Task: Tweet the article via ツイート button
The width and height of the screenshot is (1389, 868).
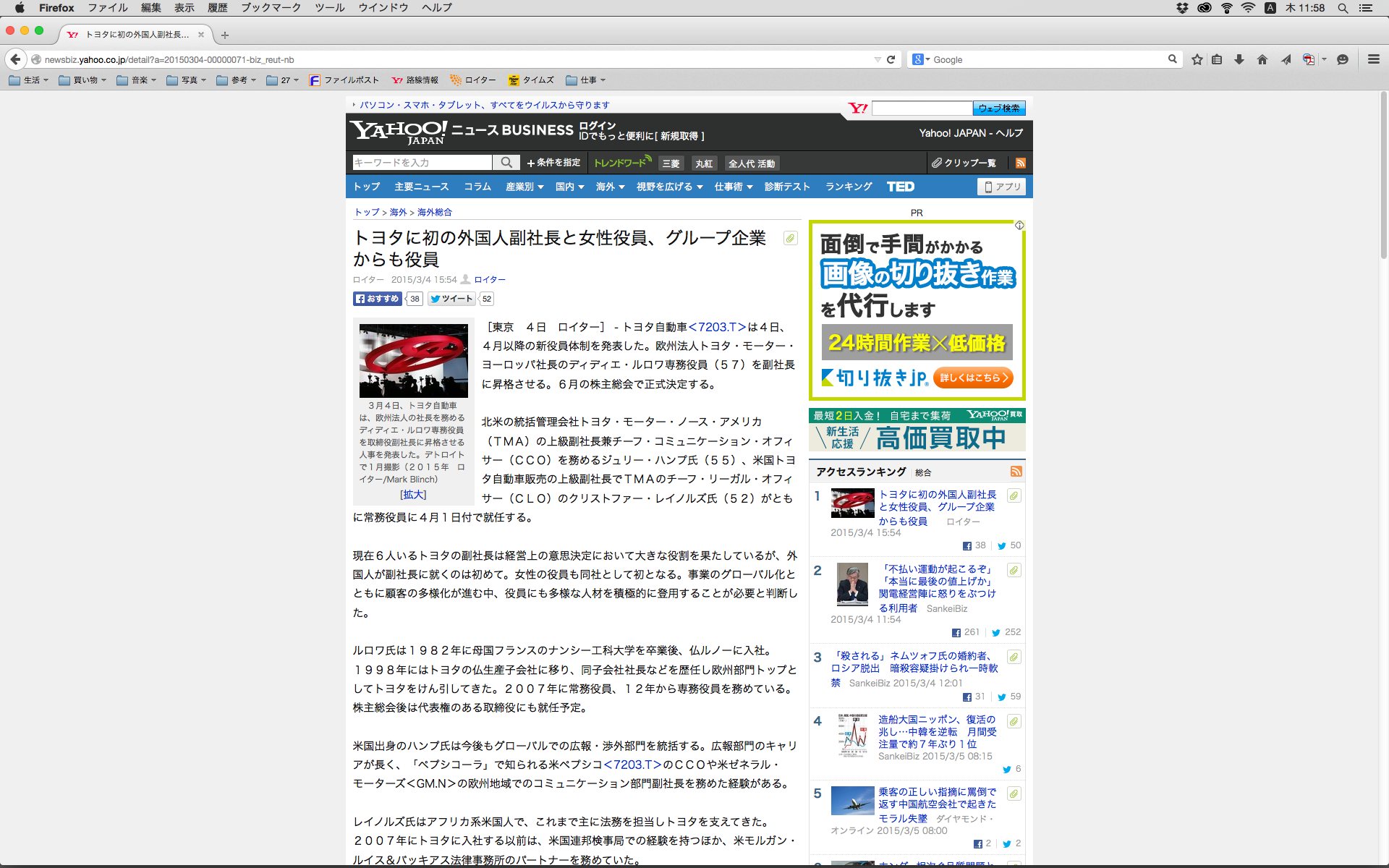Action: (451, 299)
